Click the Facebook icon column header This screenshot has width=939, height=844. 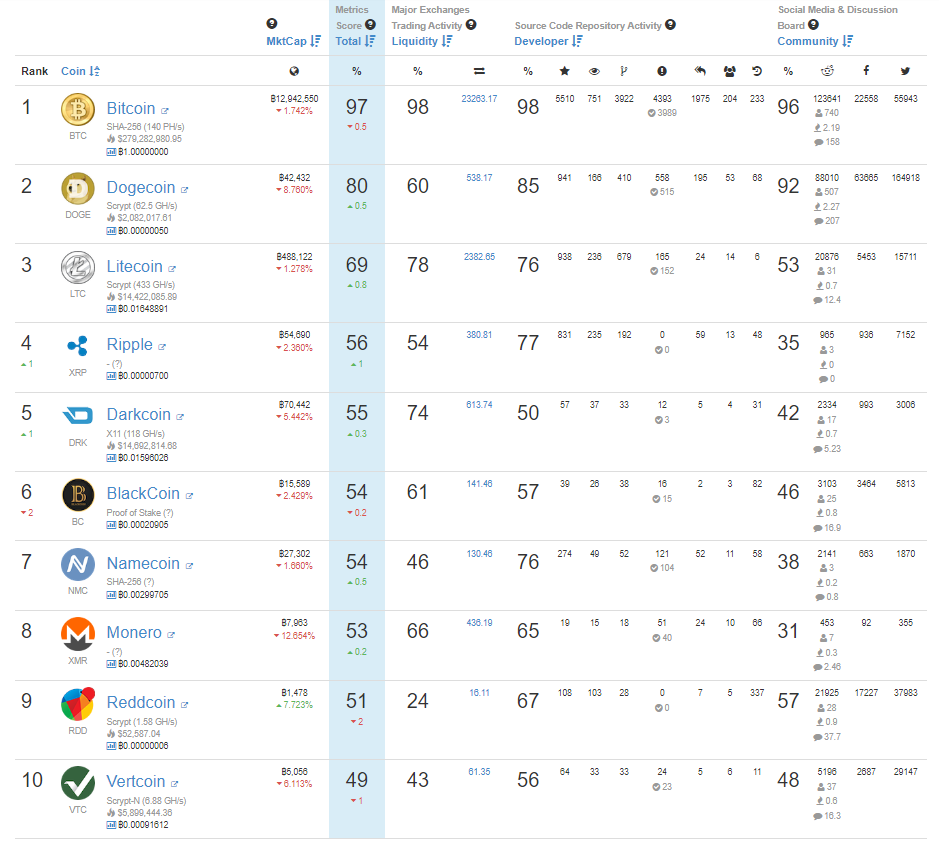tap(866, 71)
